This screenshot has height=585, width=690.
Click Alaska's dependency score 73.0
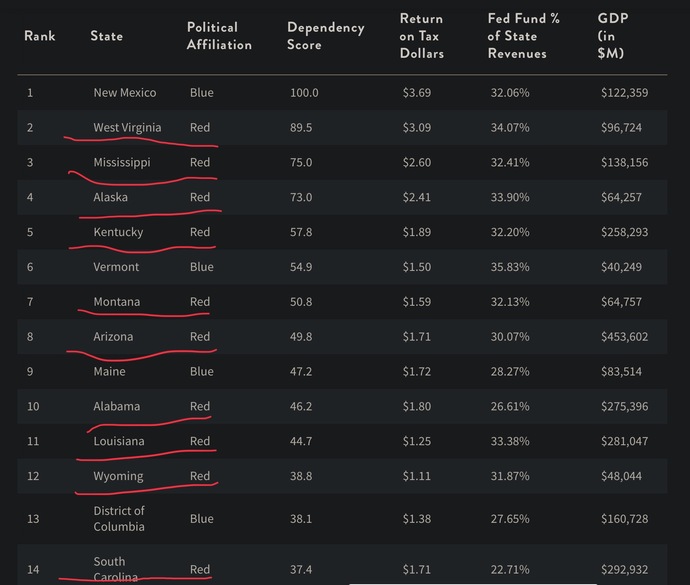301,197
